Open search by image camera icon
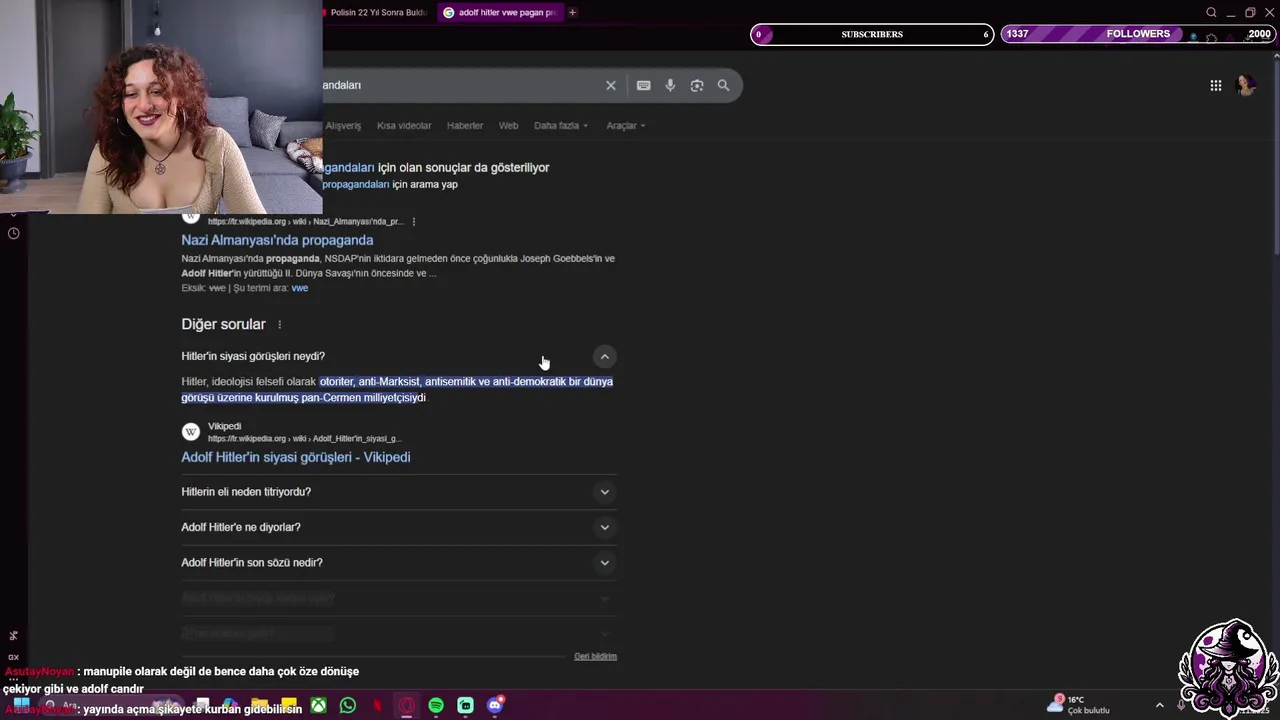1280x720 pixels. 697,85
